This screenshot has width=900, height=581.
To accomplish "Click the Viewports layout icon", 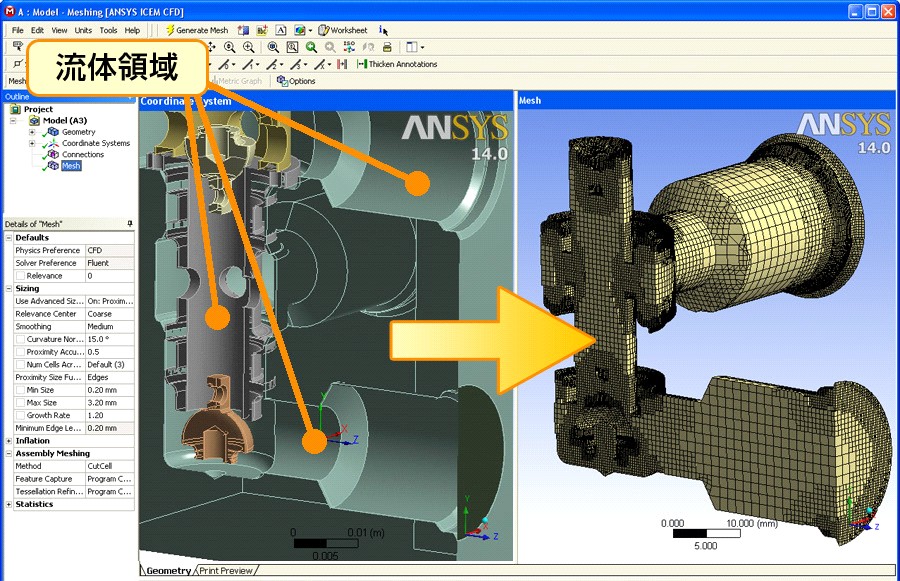I will pyautogui.click(x=412, y=47).
